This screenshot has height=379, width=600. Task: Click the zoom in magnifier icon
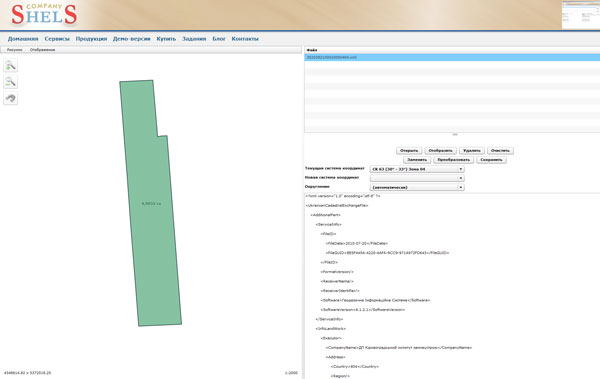pyautogui.click(x=11, y=65)
